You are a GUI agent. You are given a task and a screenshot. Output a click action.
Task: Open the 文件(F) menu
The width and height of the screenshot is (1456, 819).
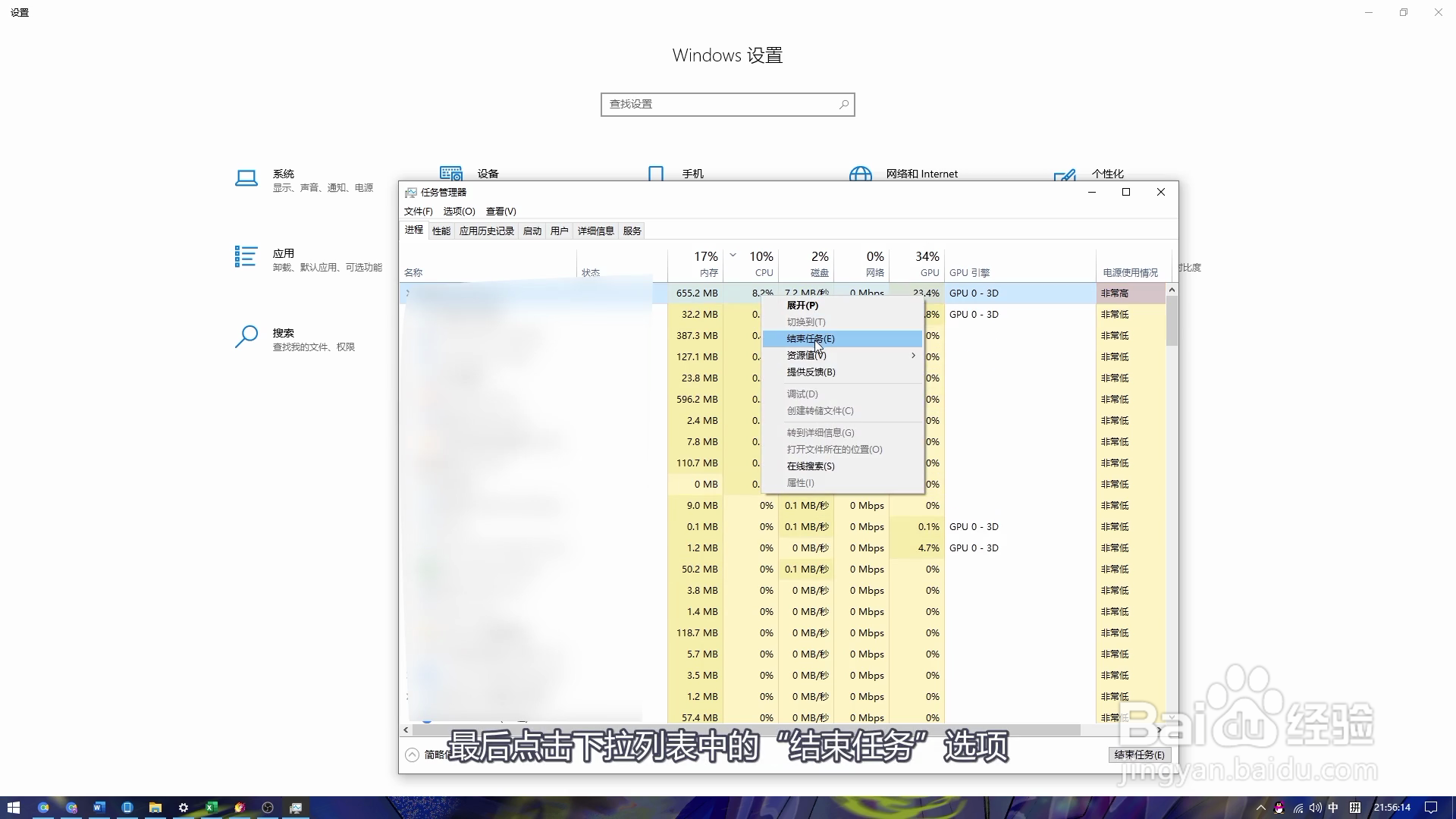tap(418, 212)
